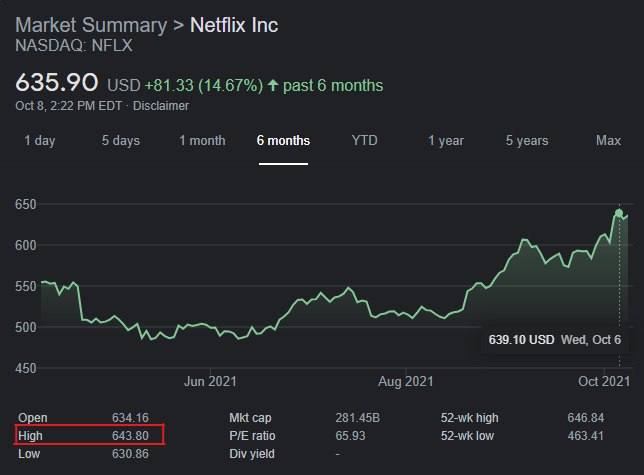Click the P/E ratio label
The image size is (644, 475).
coord(252,436)
